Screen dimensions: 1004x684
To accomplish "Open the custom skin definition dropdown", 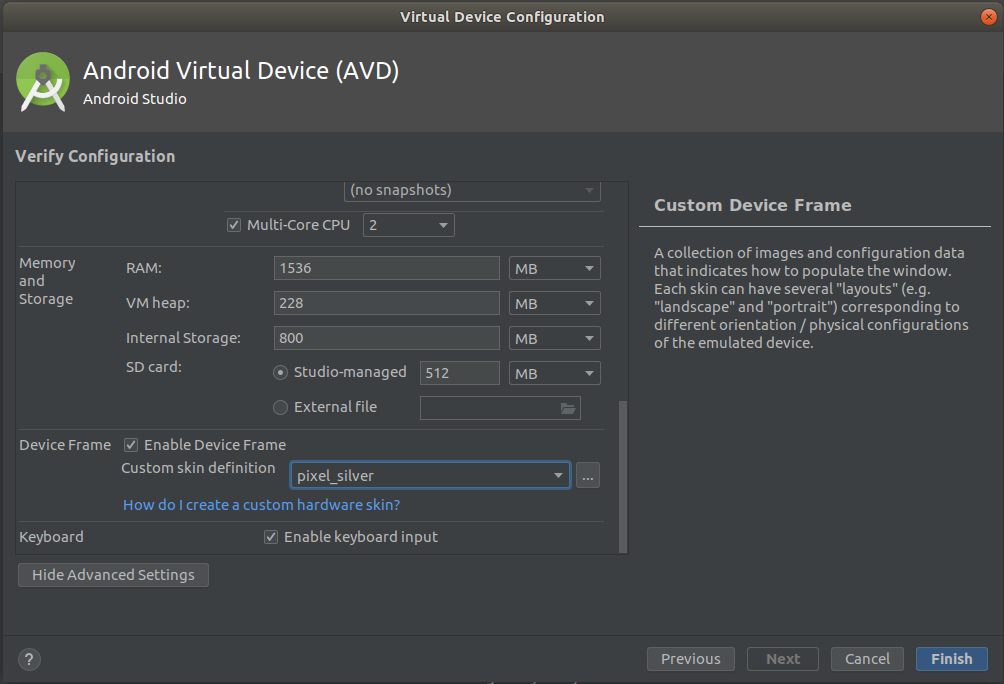I will tap(558, 475).
